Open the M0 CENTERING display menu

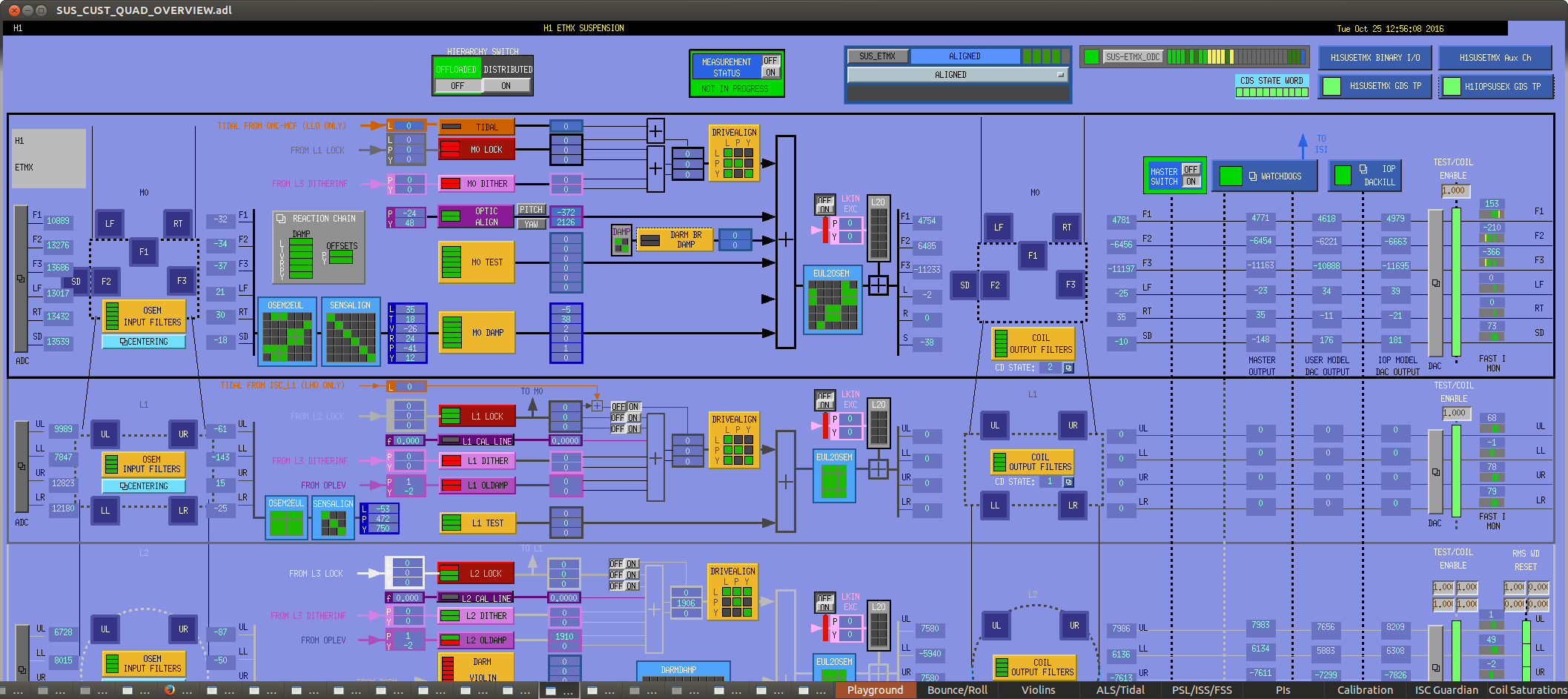point(144,342)
